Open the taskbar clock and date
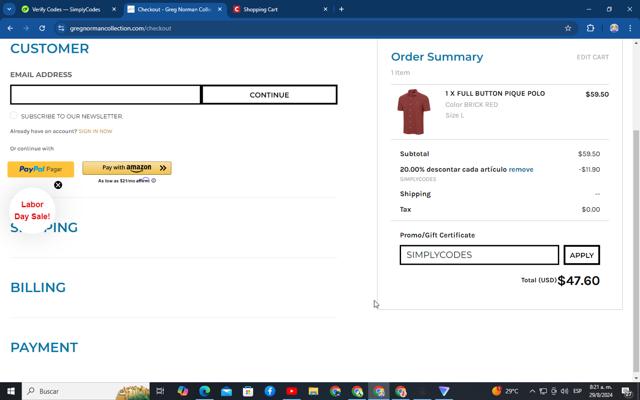Viewport: 640px width, 400px height. coord(601,391)
